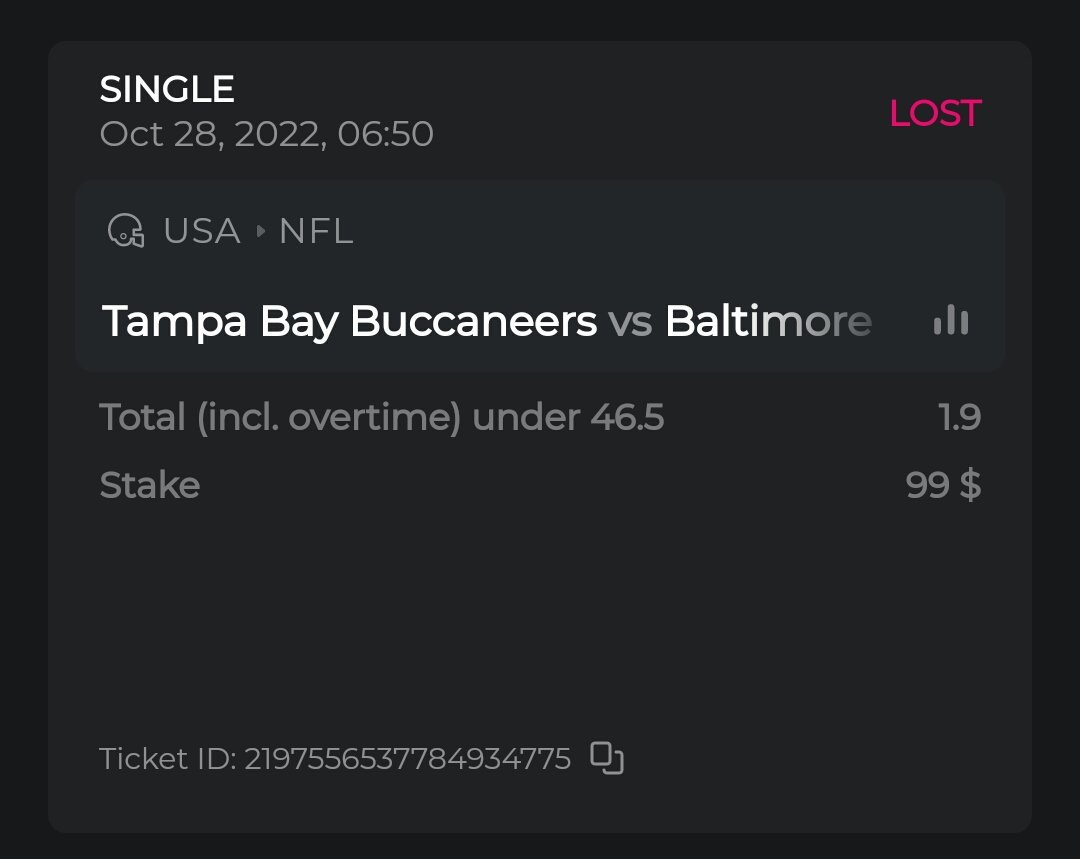Open the NFL league breadcrumb
This screenshot has width=1080, height=859.
click(x=315, y=232)
